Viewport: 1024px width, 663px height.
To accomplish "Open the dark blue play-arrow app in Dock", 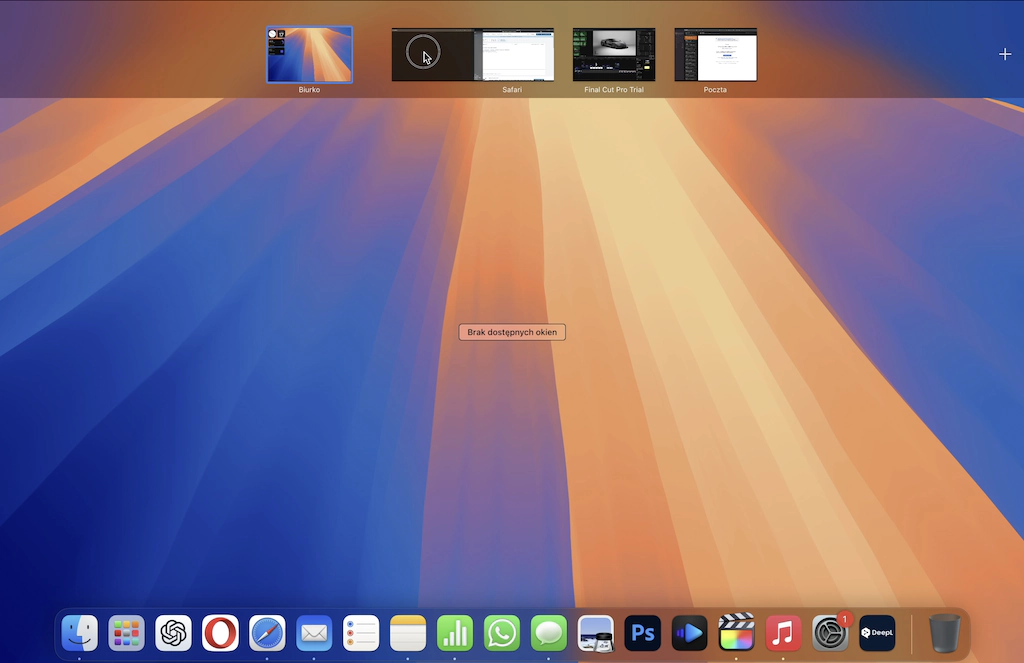I will click(x=690, y=633).
